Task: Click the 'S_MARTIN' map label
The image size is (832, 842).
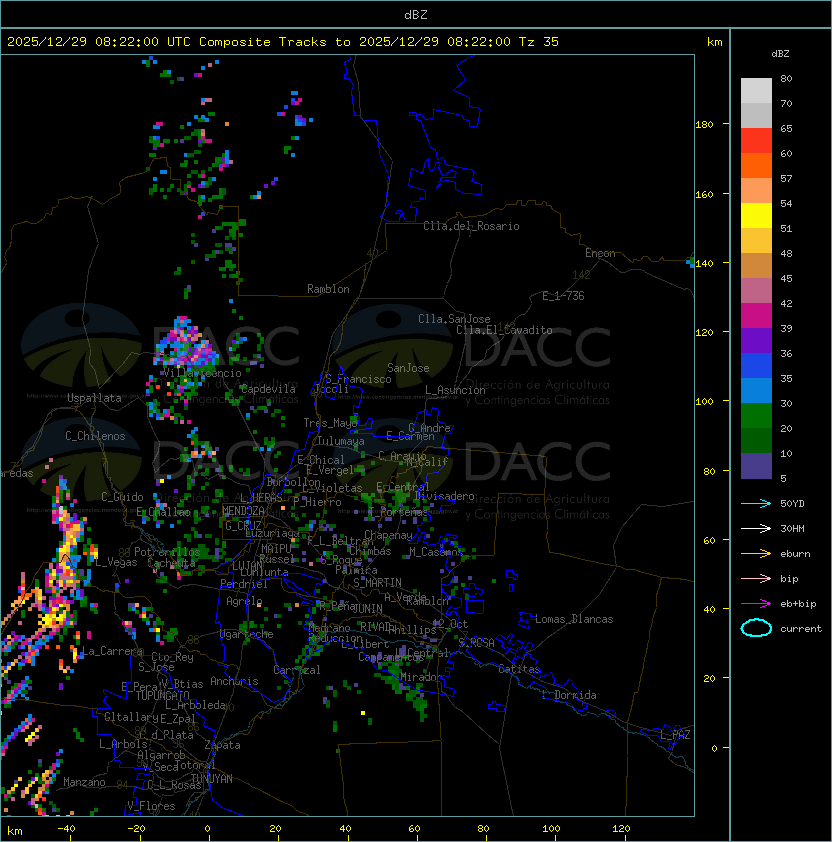Action: [378, 582]
